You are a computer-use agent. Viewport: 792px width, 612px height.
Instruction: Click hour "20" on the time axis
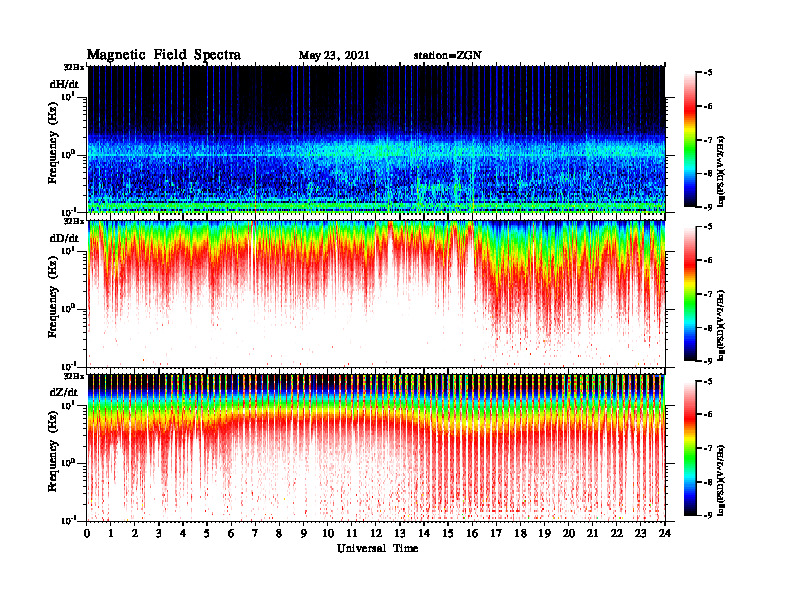[569, 534]
